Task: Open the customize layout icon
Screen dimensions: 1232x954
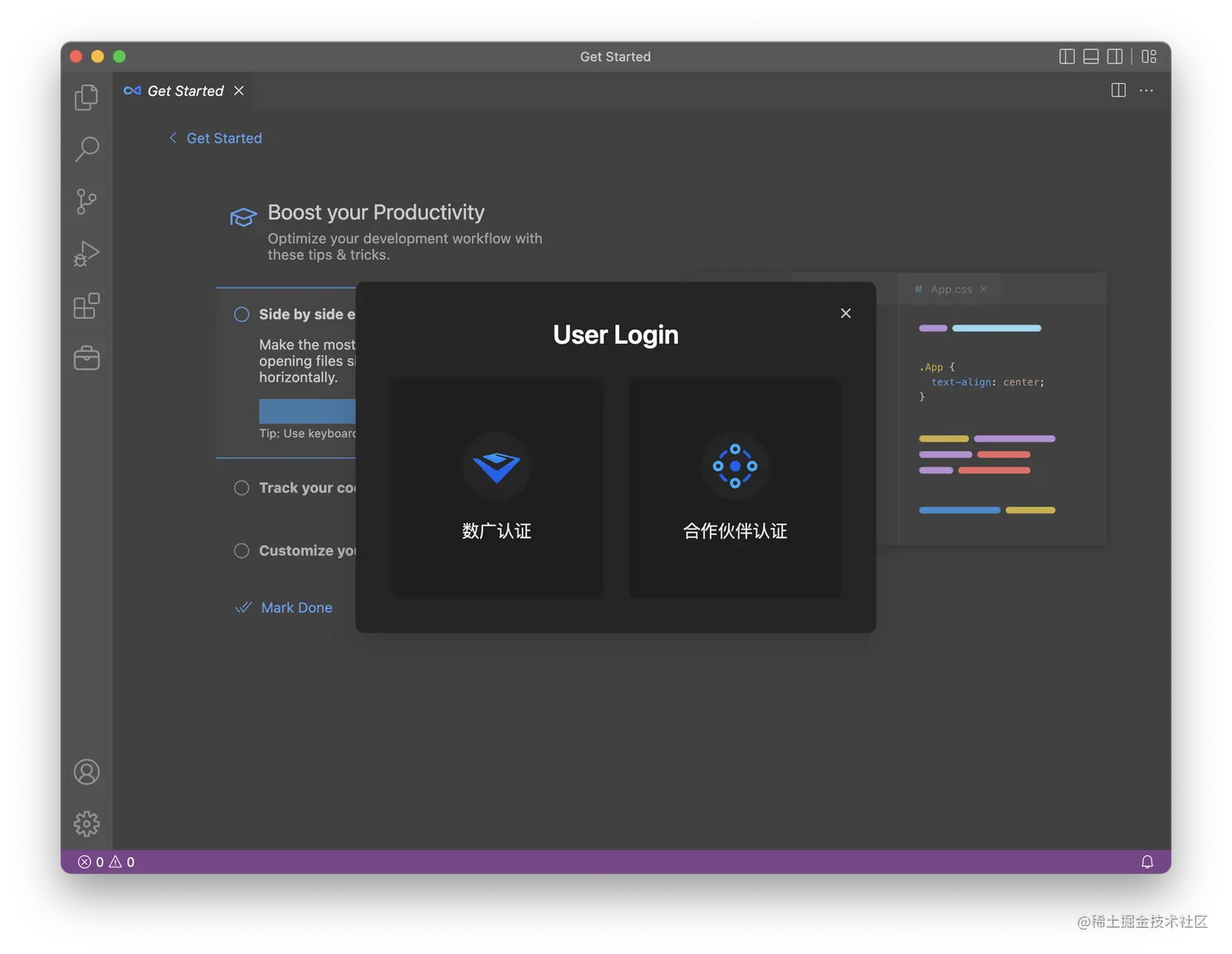Action: pyautogui.click(x=1149, y=56)
